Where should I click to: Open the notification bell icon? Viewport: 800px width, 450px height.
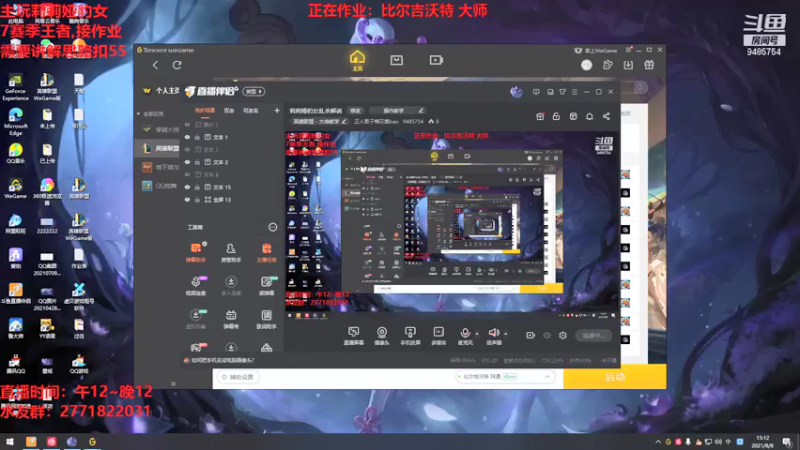[x=589, y=116]
